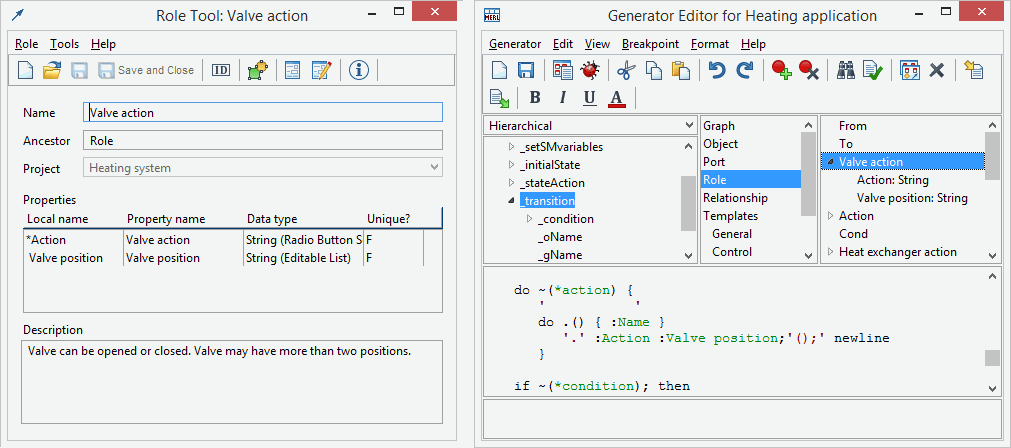Open the Format menu
Viewport: 1011px width, 448px height.
click(709, 44)
